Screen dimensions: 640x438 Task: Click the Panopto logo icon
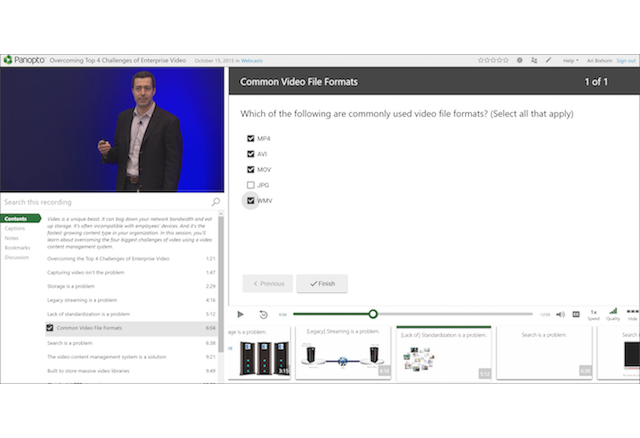coord(8,60)
